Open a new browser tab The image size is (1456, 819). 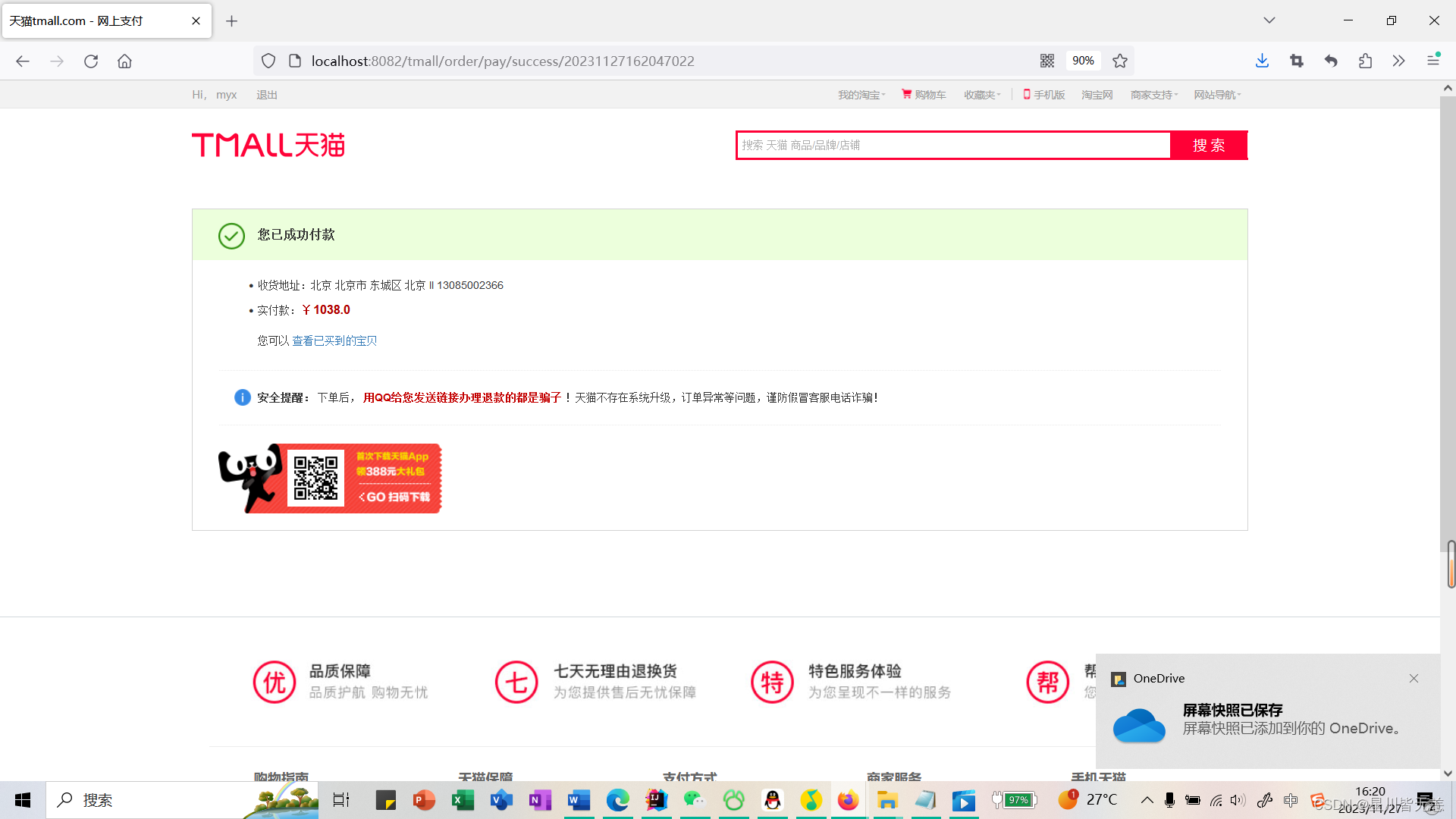[232, 20]
